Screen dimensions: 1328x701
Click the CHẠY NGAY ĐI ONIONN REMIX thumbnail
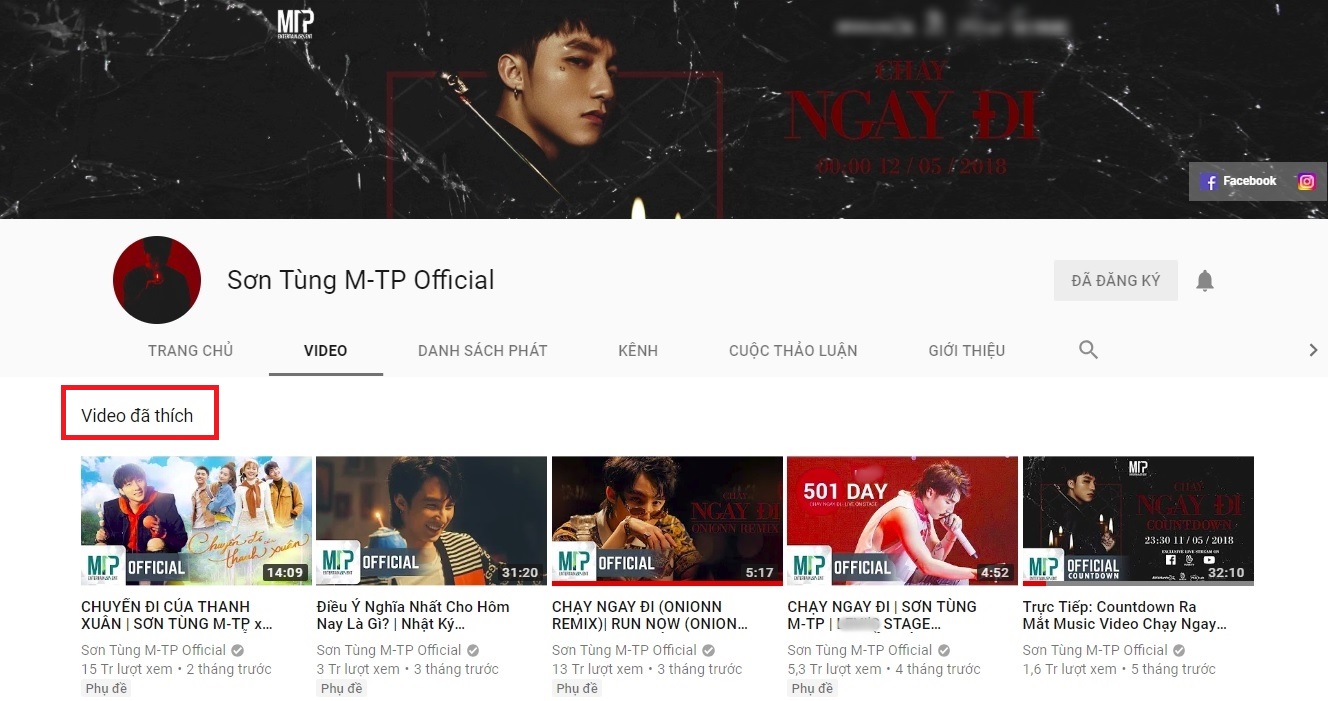[x=667, y=521]
